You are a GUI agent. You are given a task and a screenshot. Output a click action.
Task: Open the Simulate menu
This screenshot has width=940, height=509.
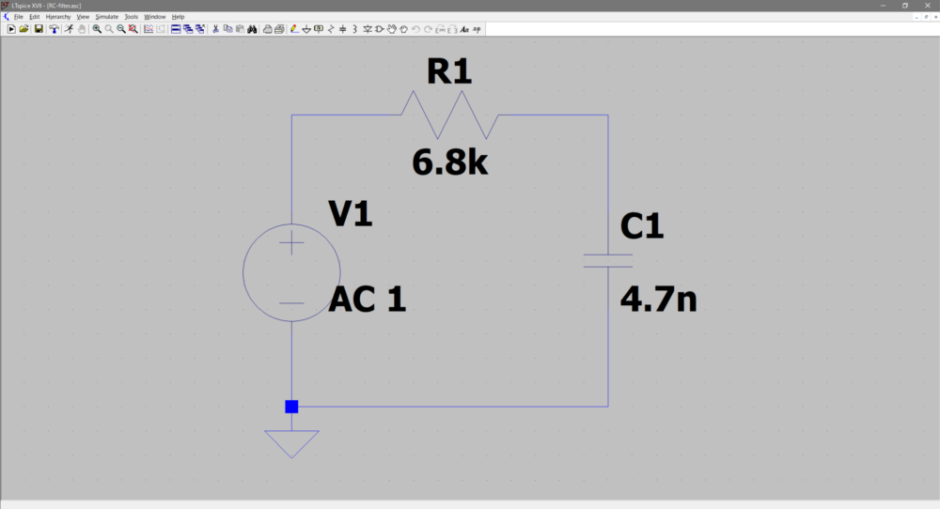[106, 17]
